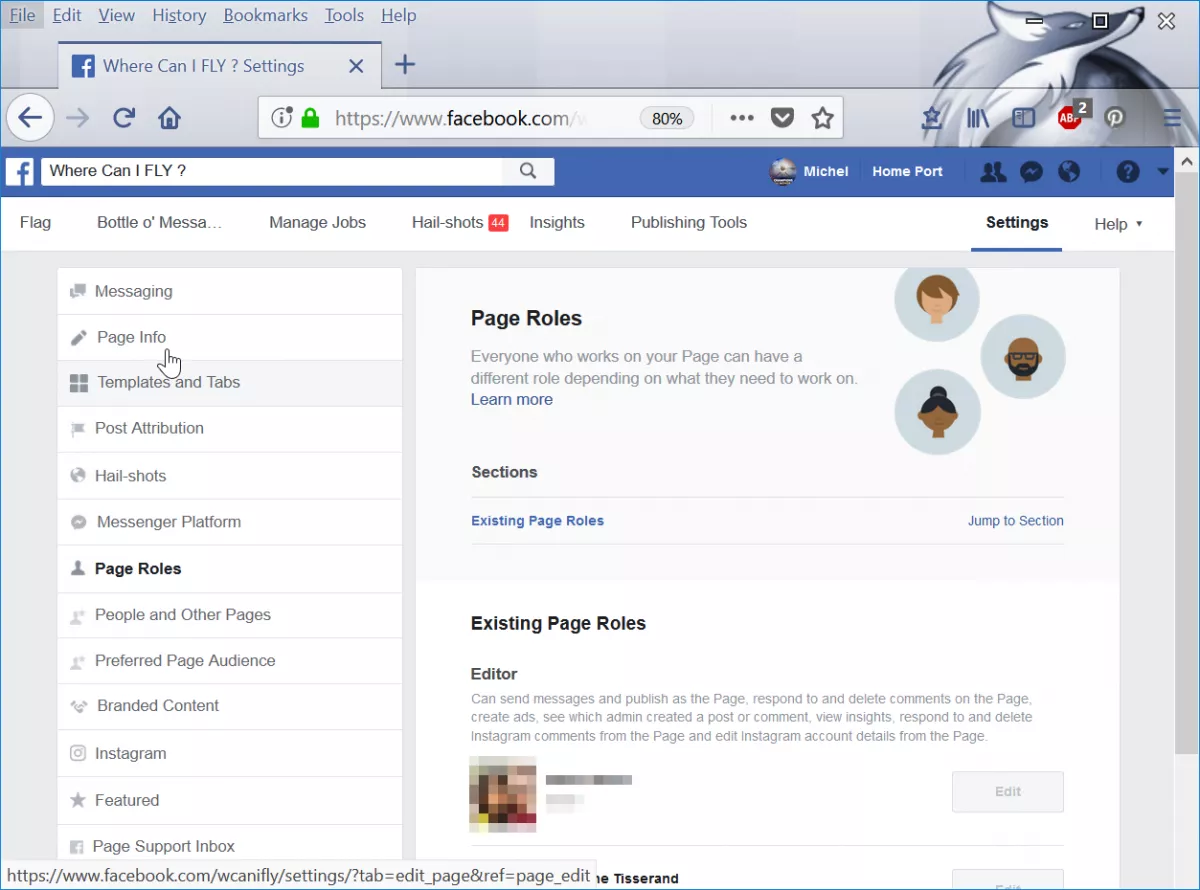The image size is (1200, 890).
Task: Select Page Roles in sidebar
Action: tap(230, 568)
